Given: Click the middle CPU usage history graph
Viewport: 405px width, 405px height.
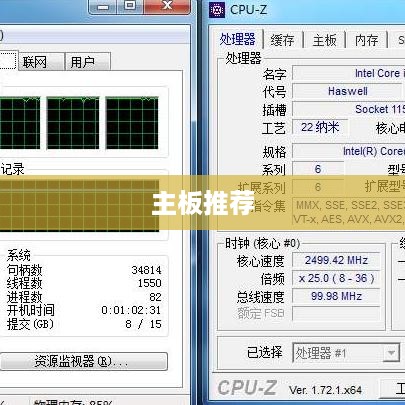Looking at the screenshot, I should pos(73,123).
